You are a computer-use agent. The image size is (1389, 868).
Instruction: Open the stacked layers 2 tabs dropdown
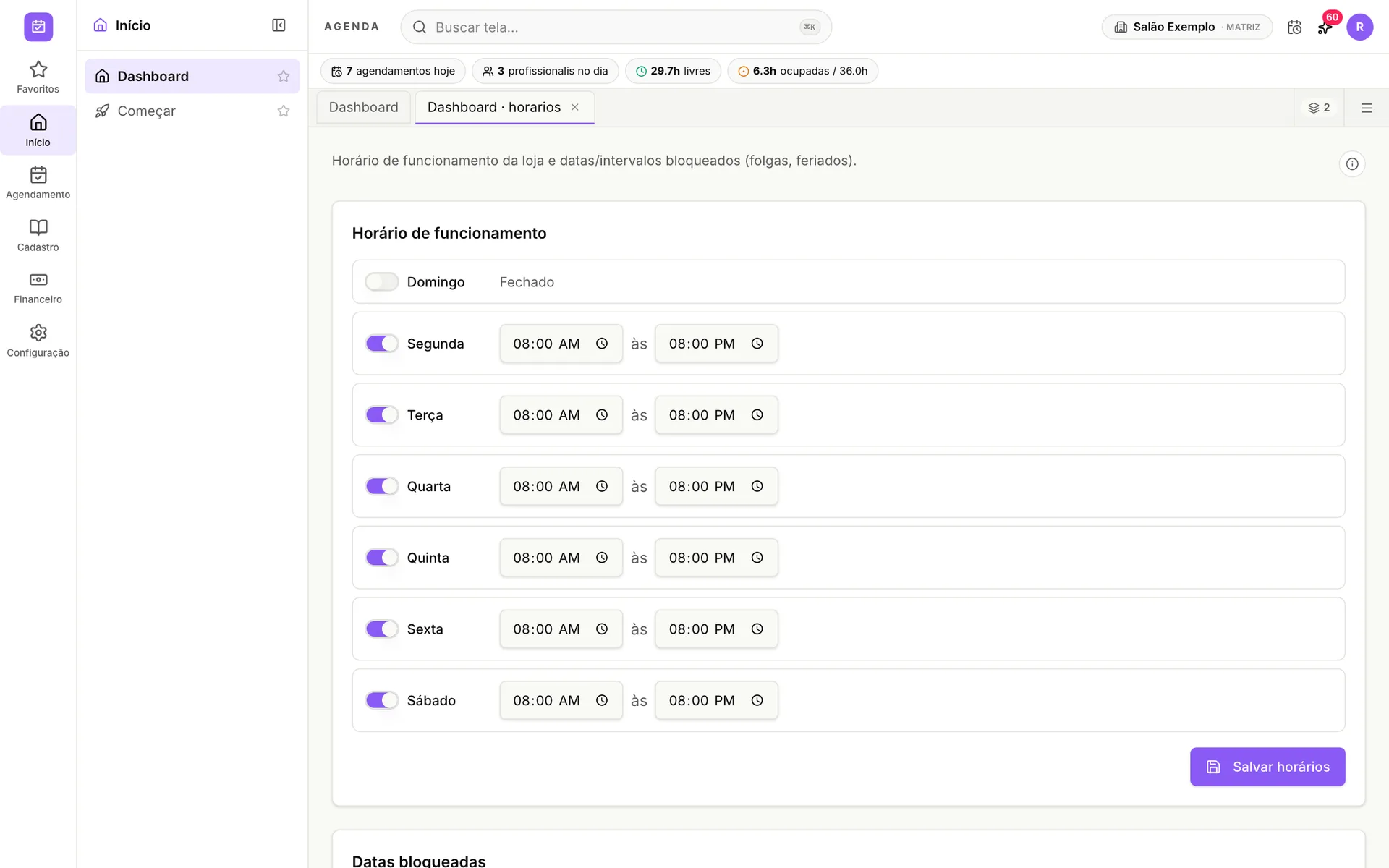pyautogui.click(x=1319, y=108)
